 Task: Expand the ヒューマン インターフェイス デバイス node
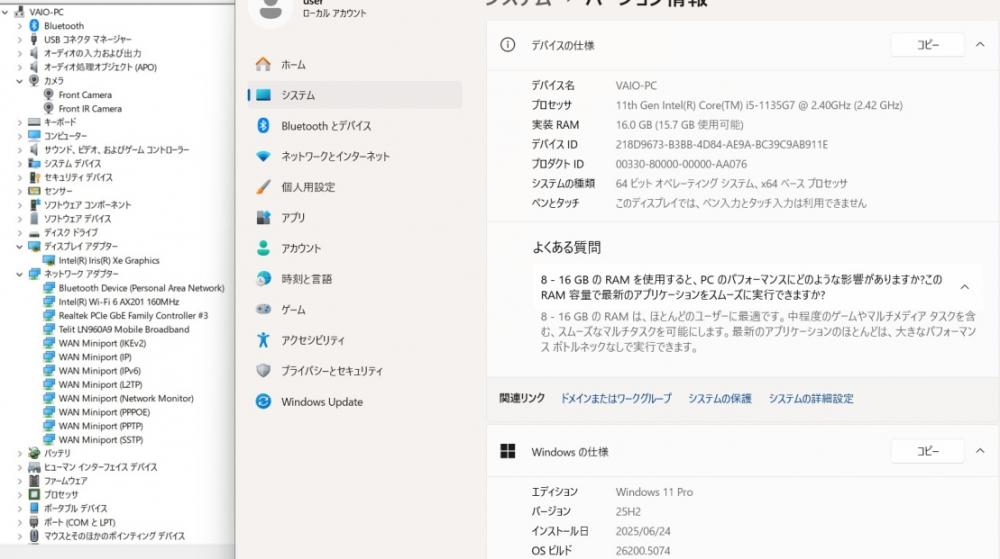point(19,467)
